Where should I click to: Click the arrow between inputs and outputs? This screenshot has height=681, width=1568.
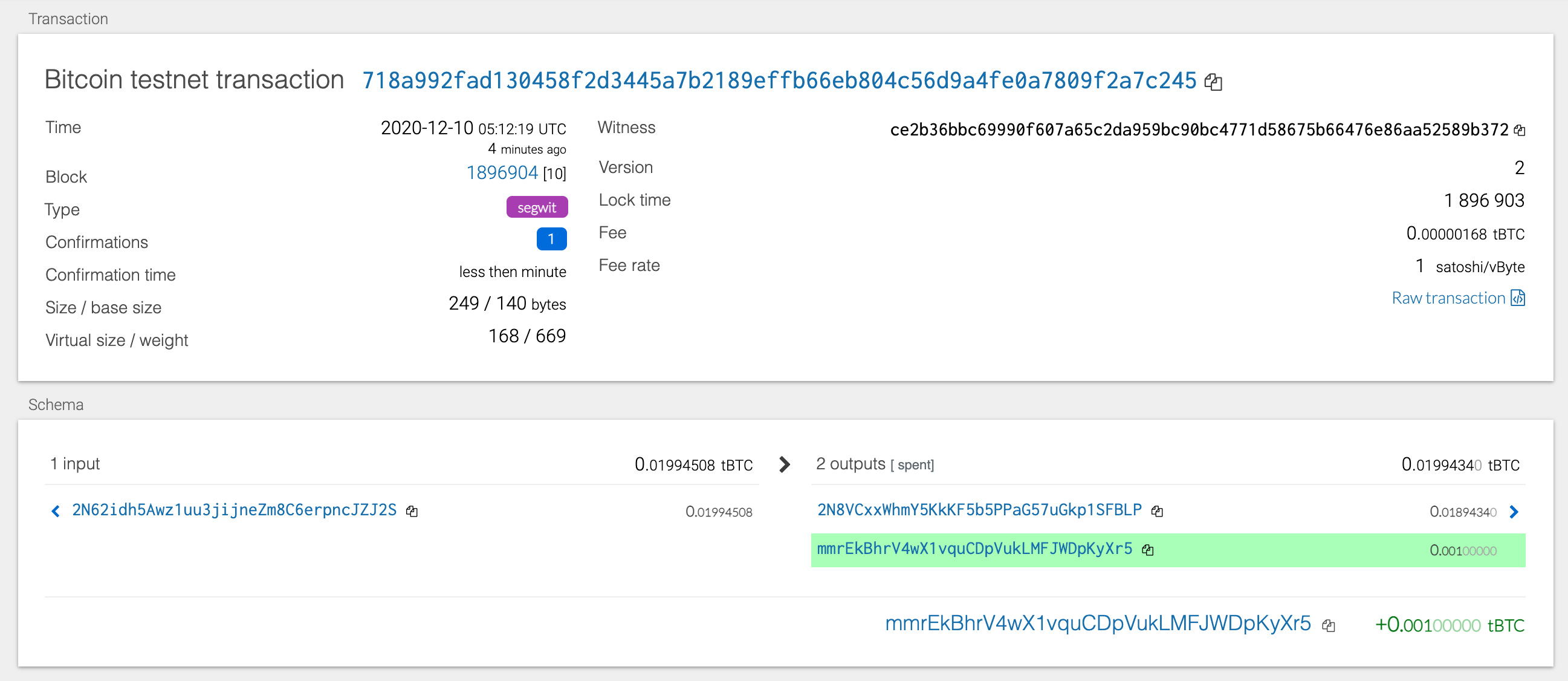point(785,464)
